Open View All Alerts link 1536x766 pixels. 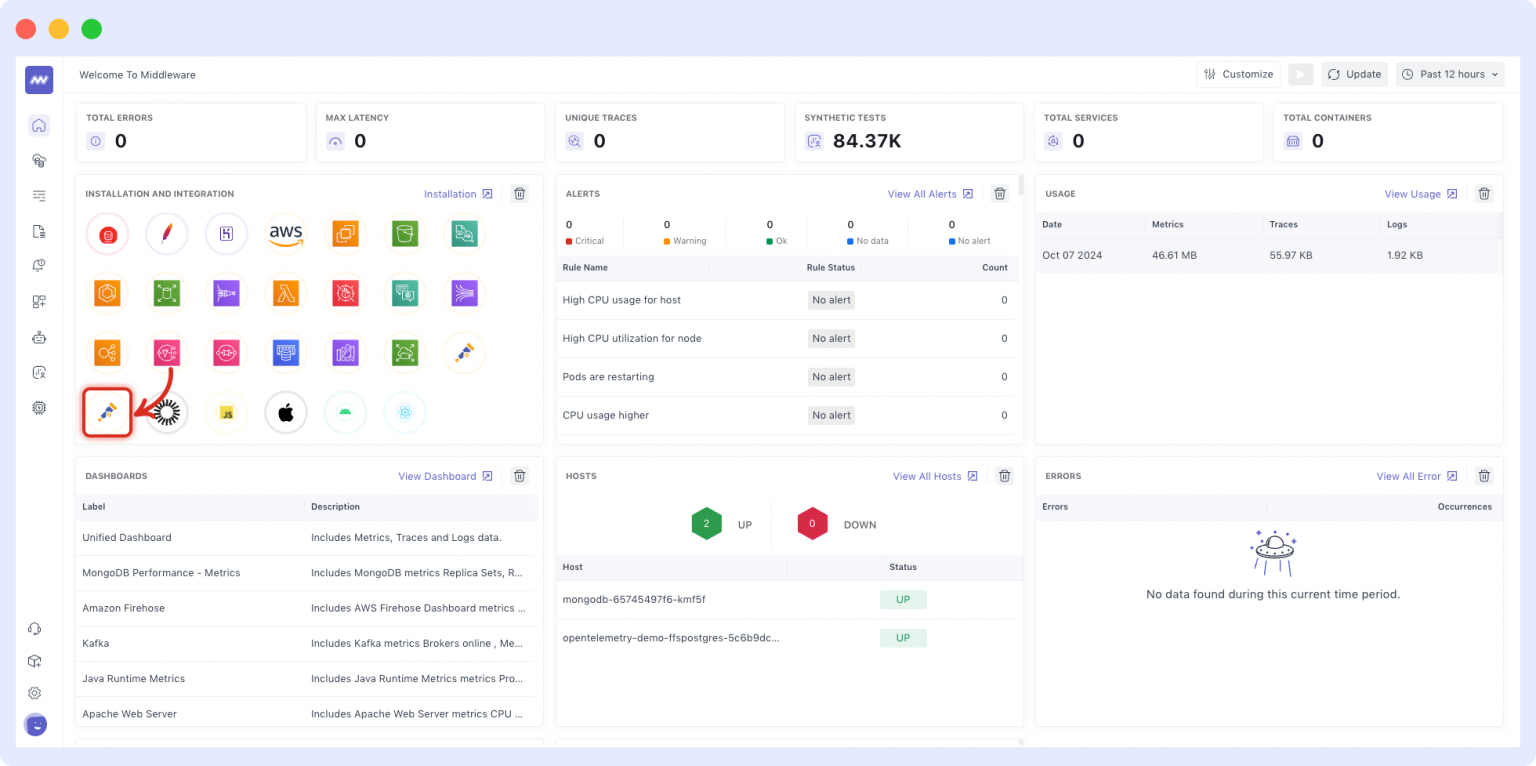(923, 194)
